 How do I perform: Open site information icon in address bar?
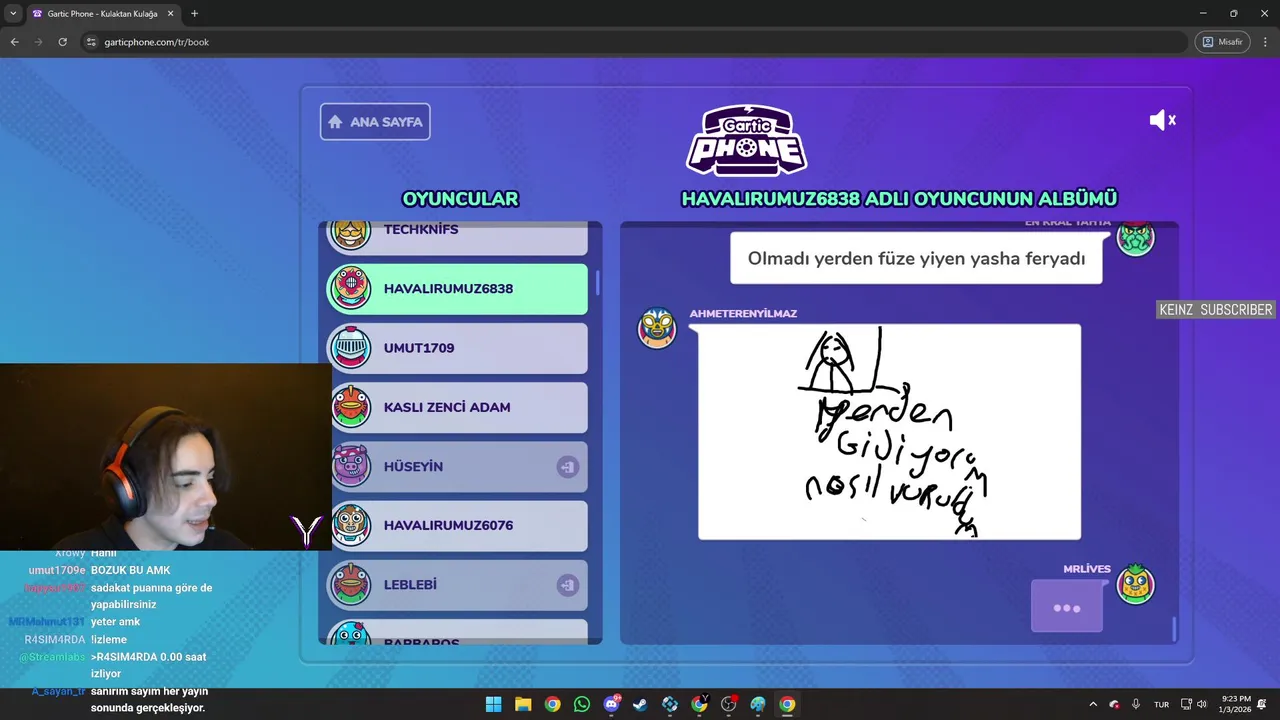tap(91, 42)
